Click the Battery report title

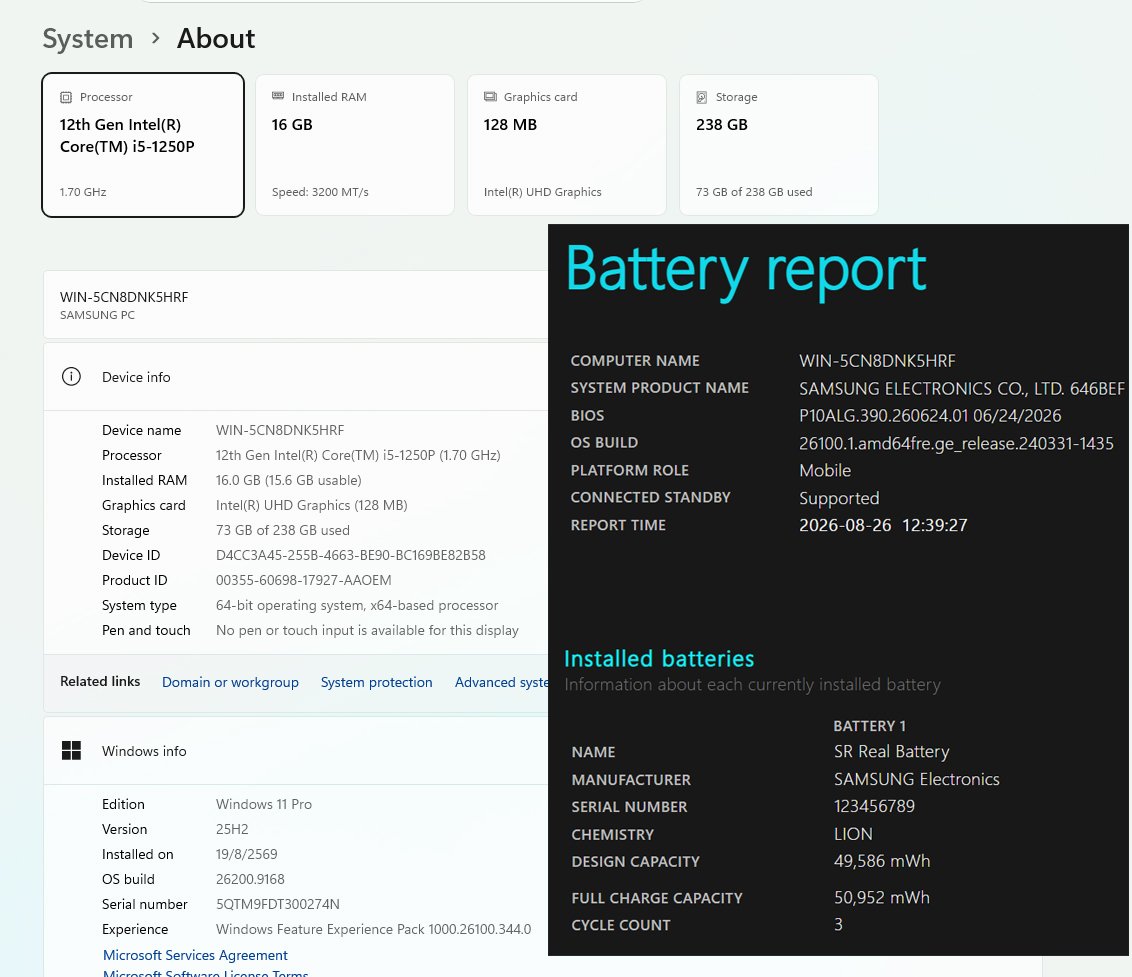pyautogui.click(x=746, y=270)
